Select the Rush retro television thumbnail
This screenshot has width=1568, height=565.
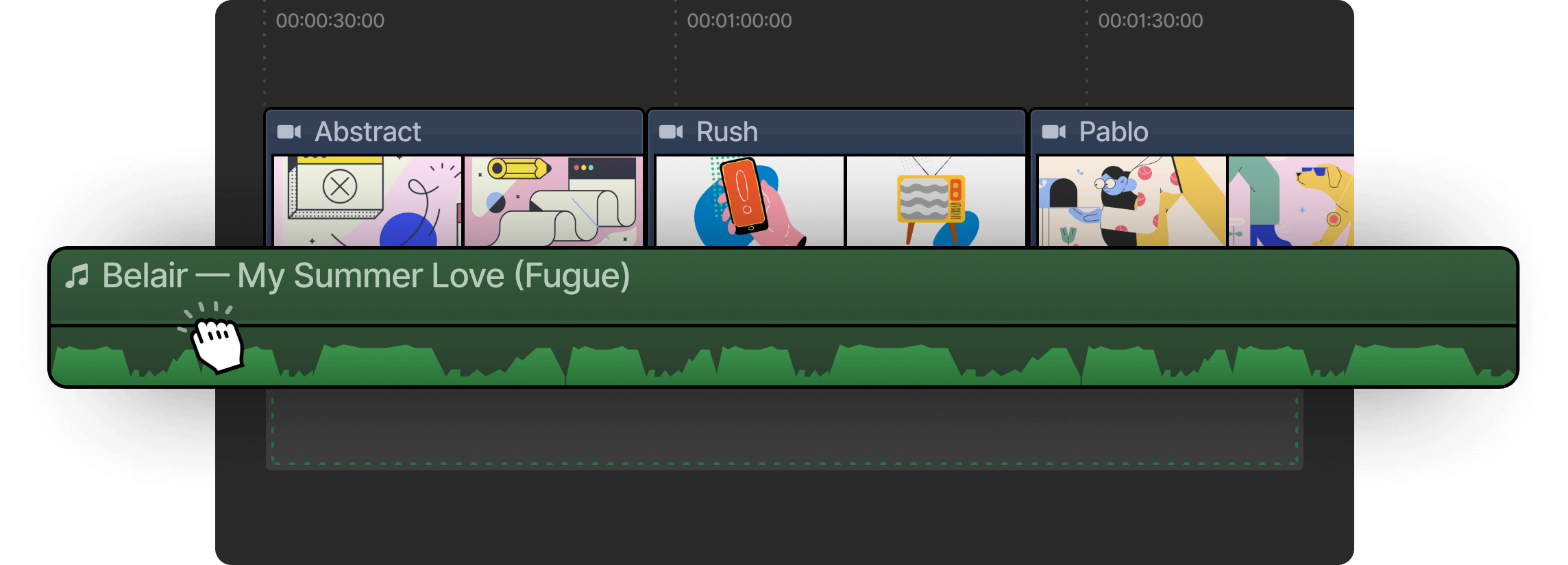935,201
